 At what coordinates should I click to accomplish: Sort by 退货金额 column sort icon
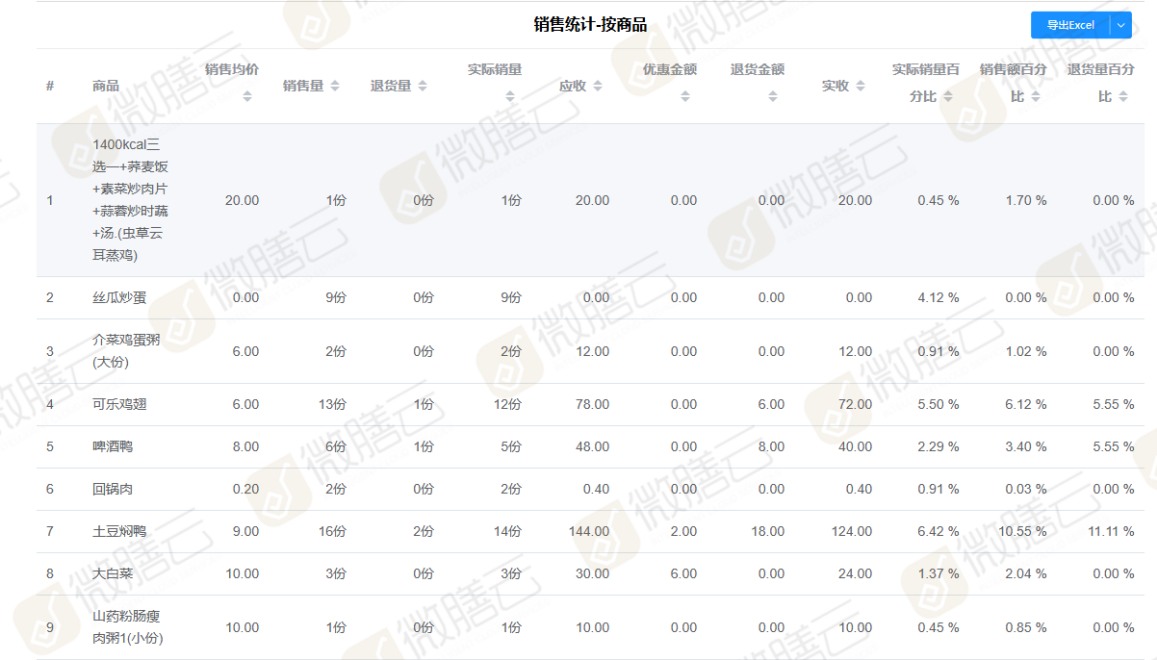[x=773, y=97]
